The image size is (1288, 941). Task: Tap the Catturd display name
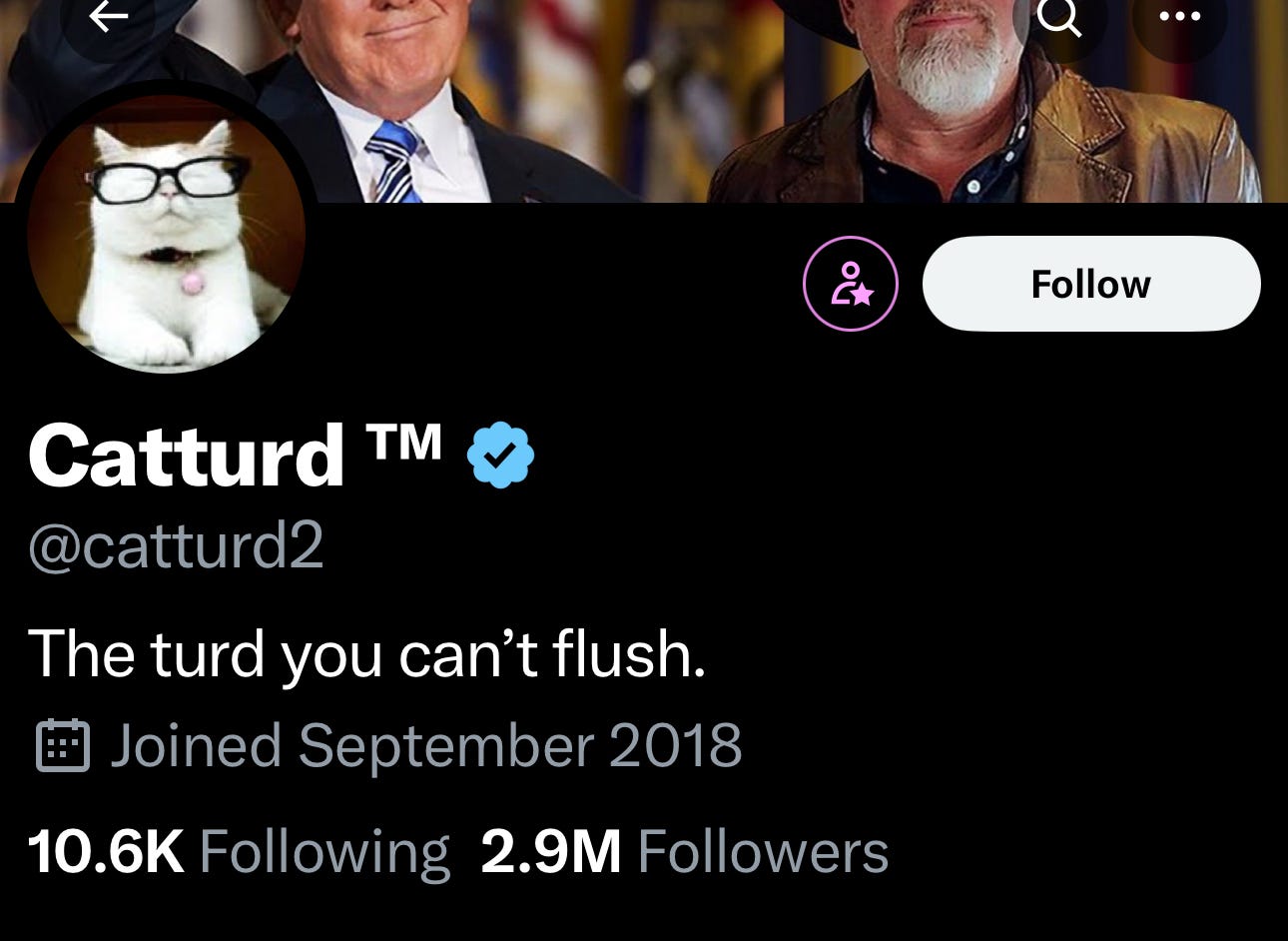(186, 456)
